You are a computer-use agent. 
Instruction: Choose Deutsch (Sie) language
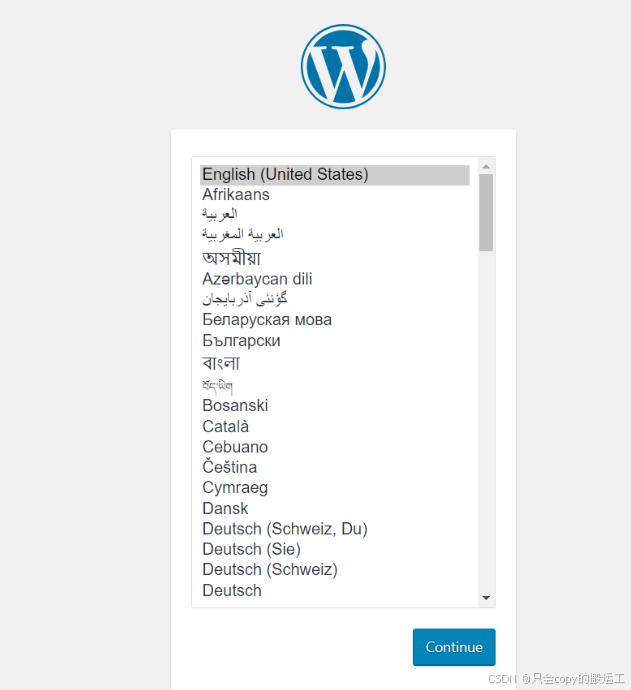coord(334,549)
